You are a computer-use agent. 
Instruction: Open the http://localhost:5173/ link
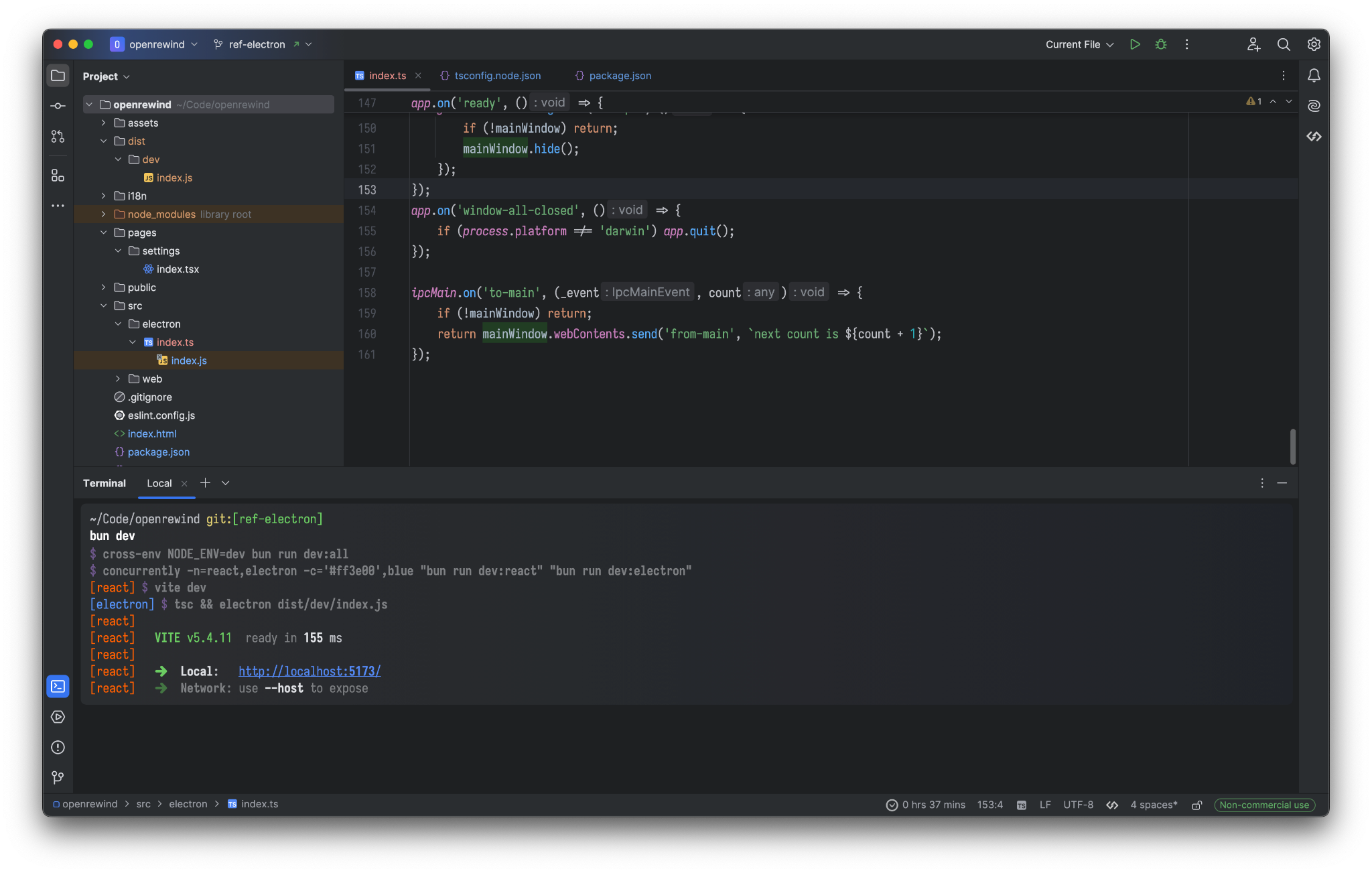pos(309,671)
